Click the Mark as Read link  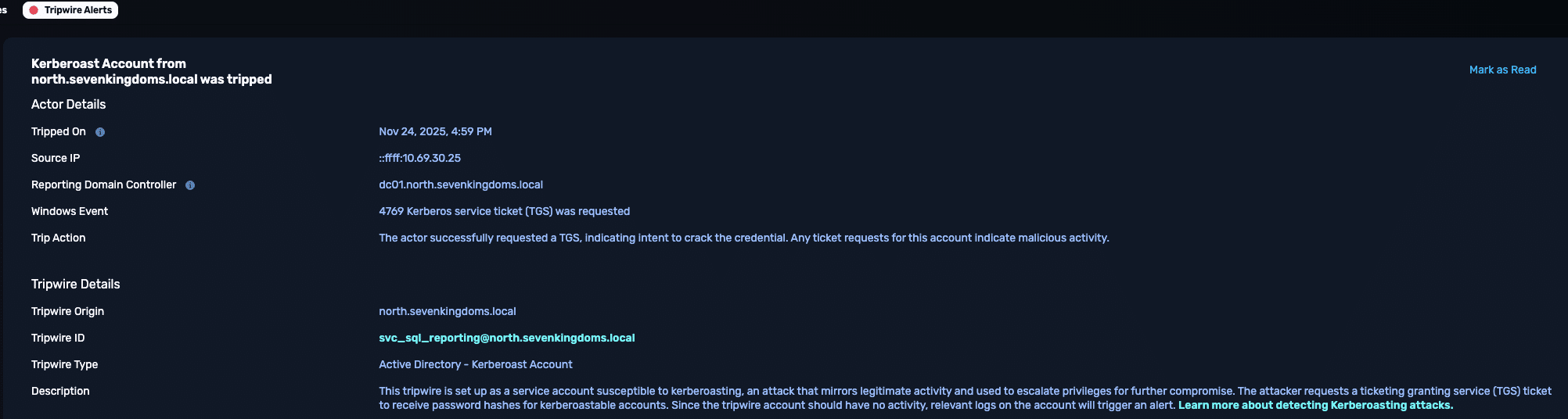pyautogui.click(x=1502, y=70)
